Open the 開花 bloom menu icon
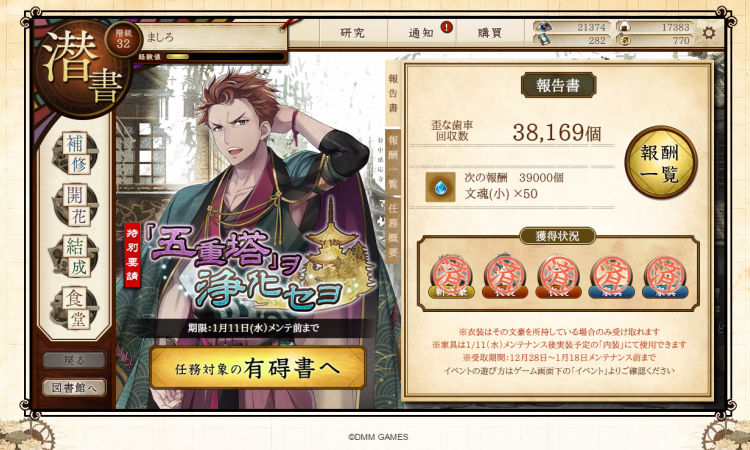This screenshot has height=450, width=750. (x=76, y=205)
